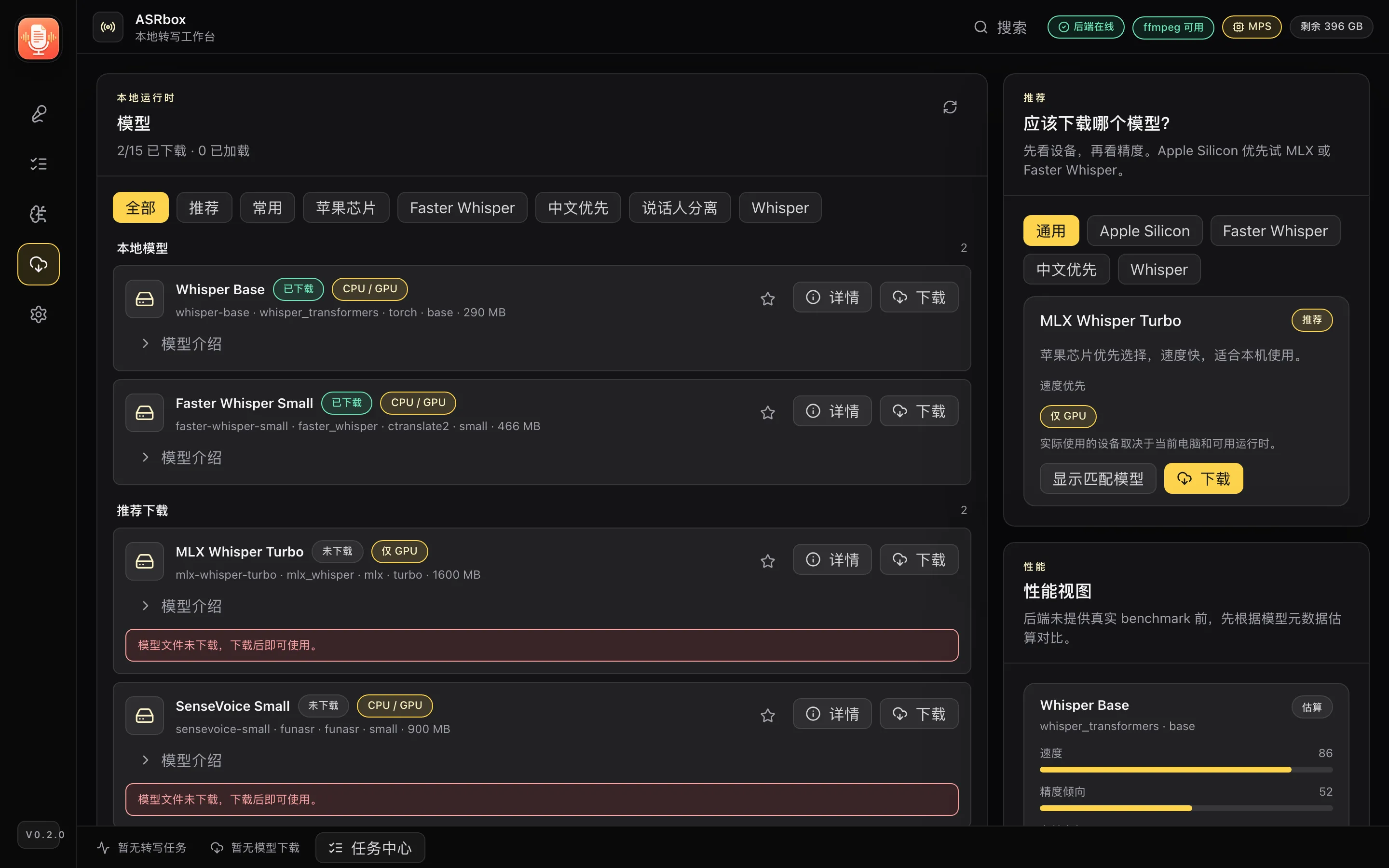Click 下载 for Whisper Base
The height and width of the screenshot is (868, 1389).
pyautogui.click(x=919, y=298)
